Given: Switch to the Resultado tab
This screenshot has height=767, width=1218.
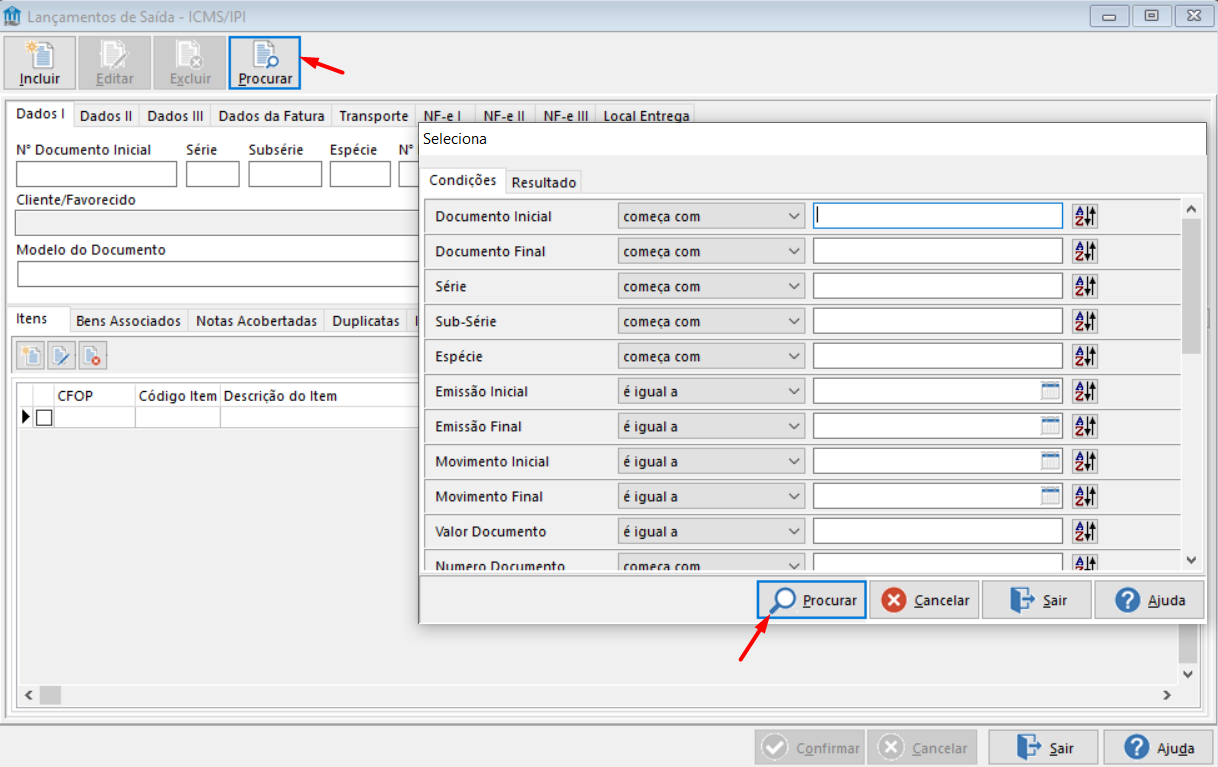Looking at the screenshot, I should [544, 183].
